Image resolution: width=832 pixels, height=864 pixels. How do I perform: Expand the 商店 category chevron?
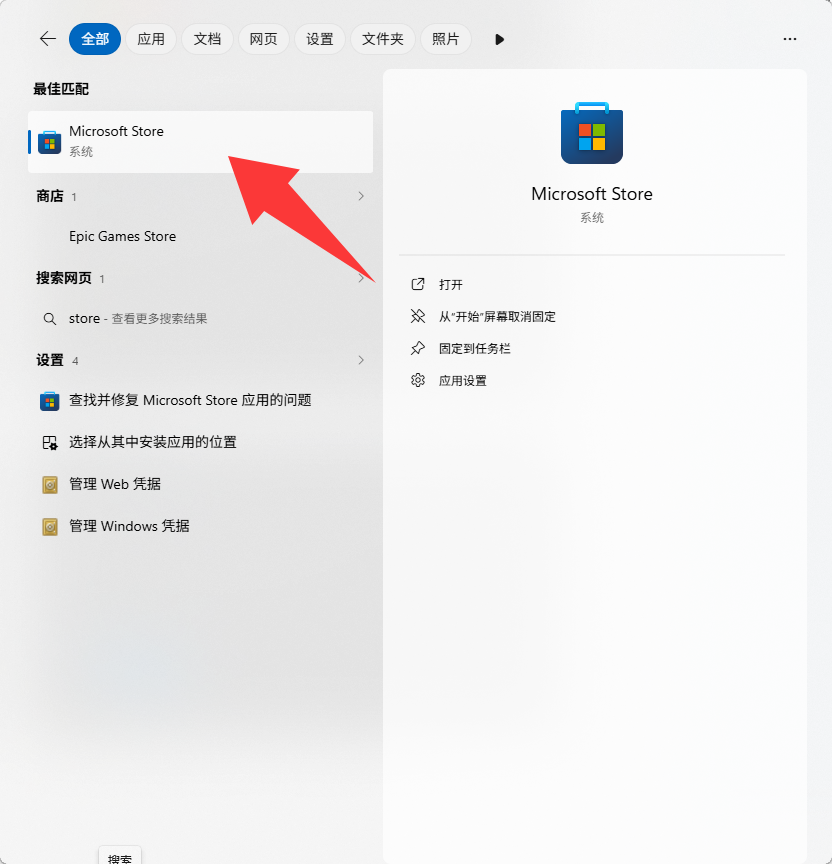point(361,196)
